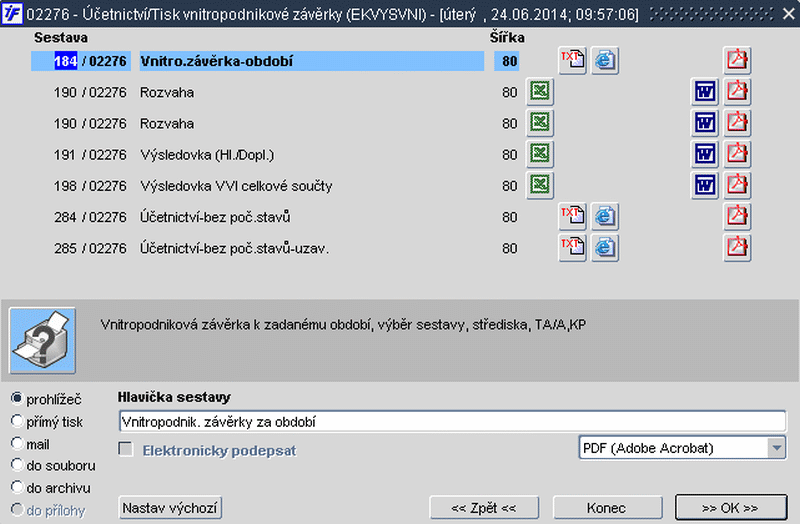This screenshot has height=524, width=800.
Task: Select the přímý tisk radio button
Action: (17, 421)
